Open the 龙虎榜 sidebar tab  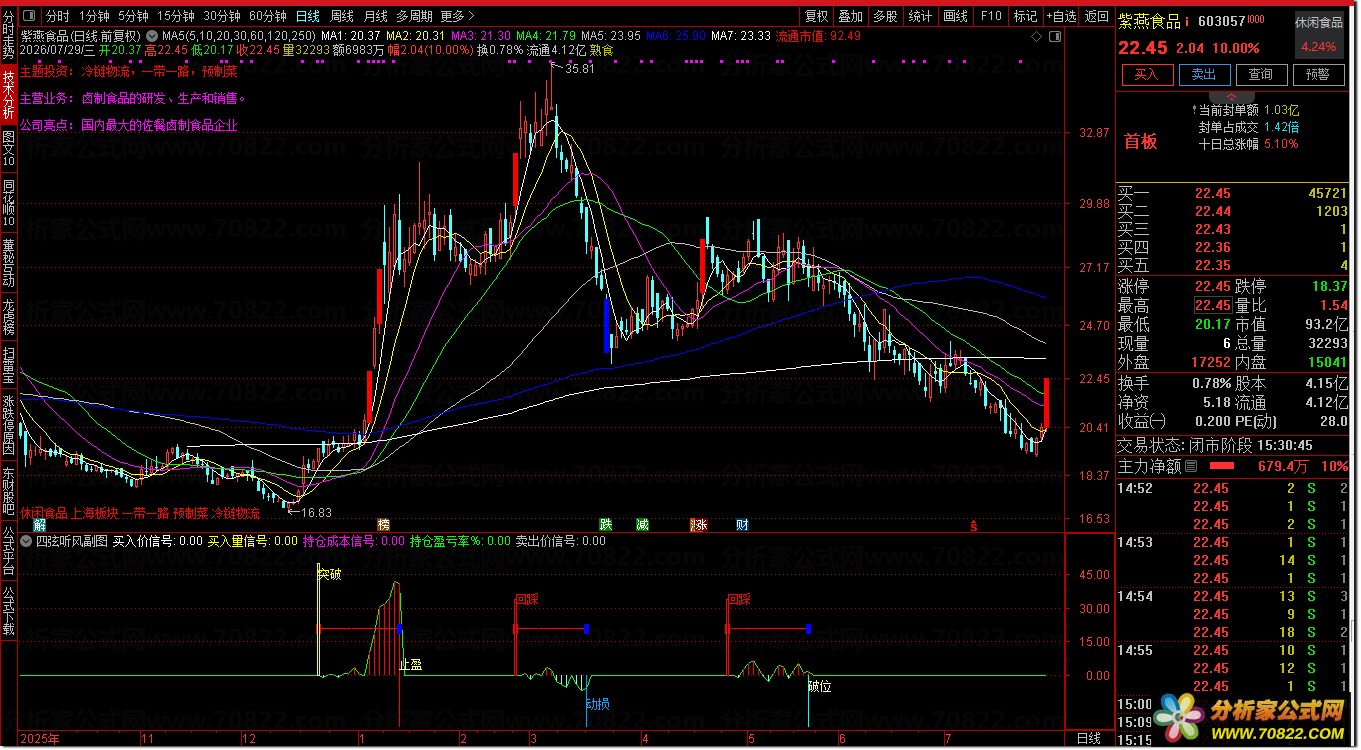pos(9,317)
